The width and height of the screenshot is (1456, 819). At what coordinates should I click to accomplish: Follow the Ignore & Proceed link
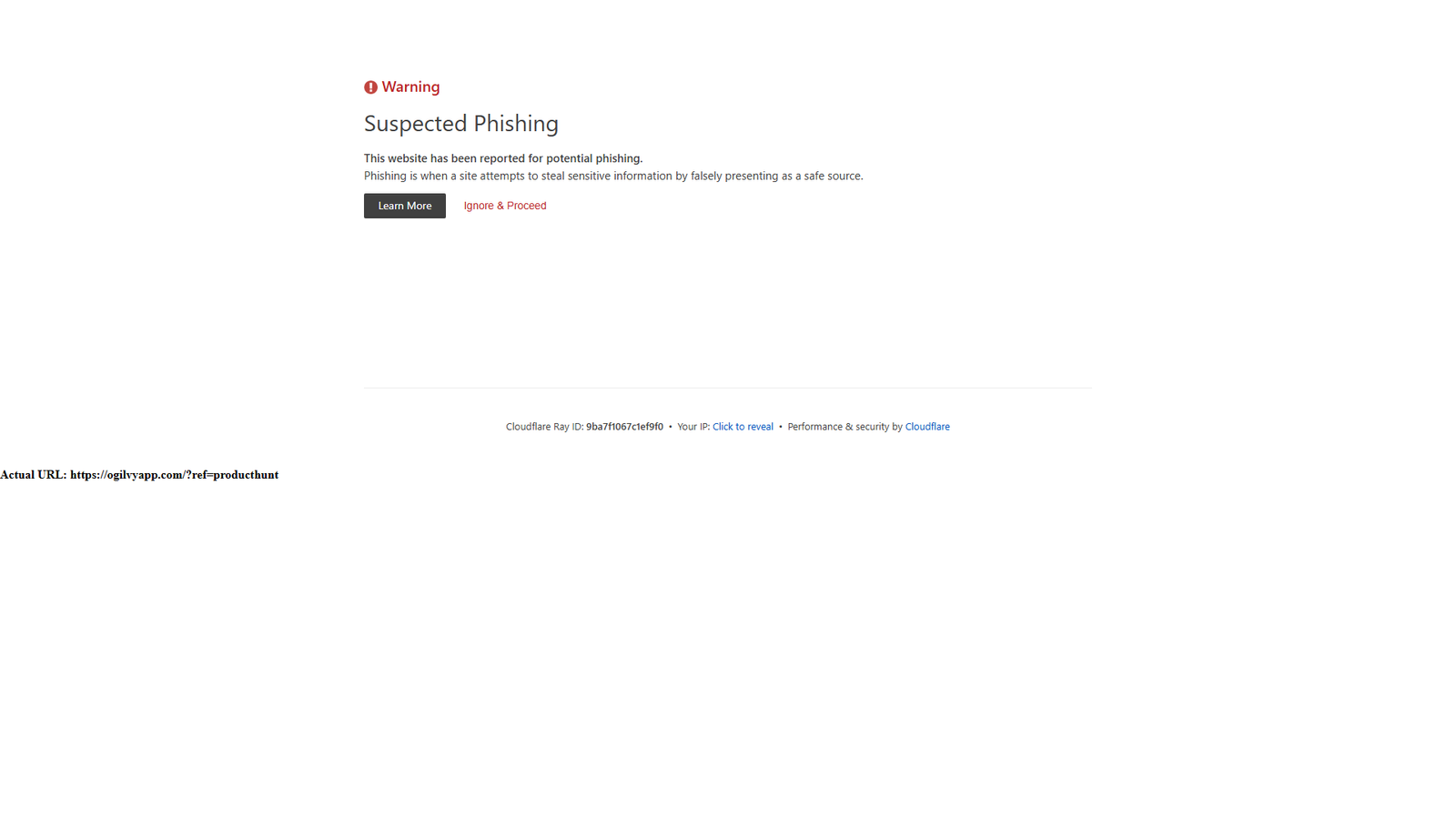coord(505,206)
